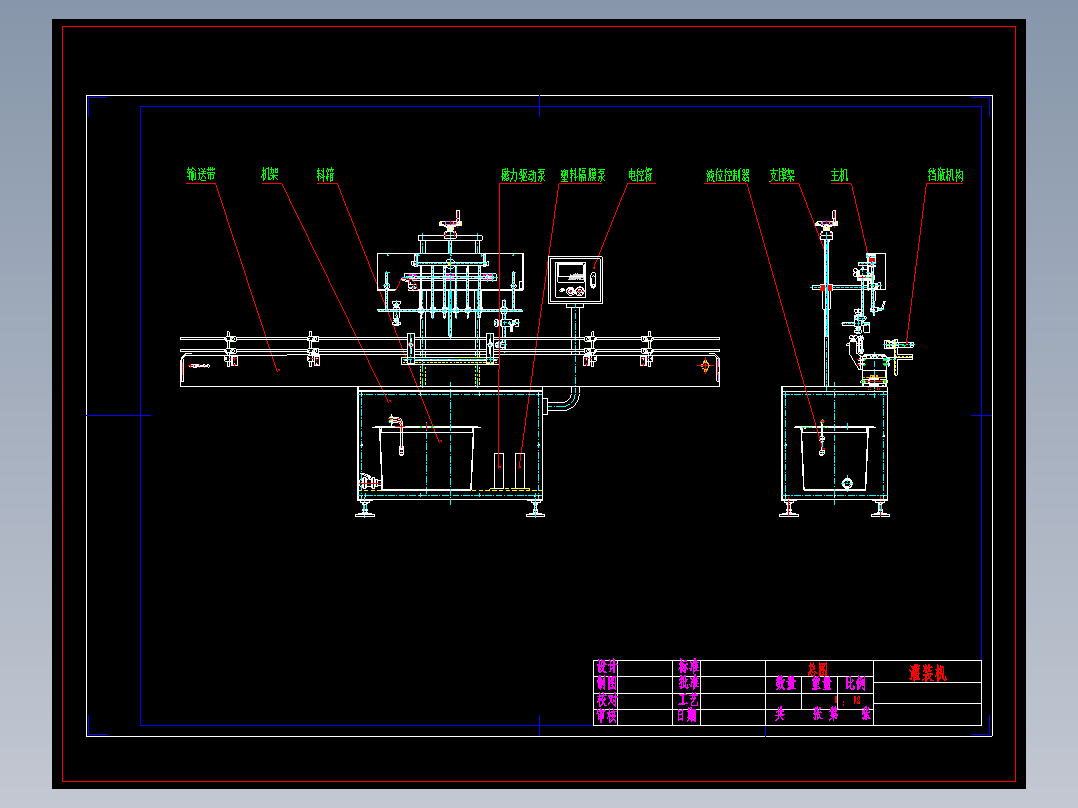The height and width of the screenshot is (808, 1078).
Task: Select the 重量 weight header cell
Action: coord(821,684)
